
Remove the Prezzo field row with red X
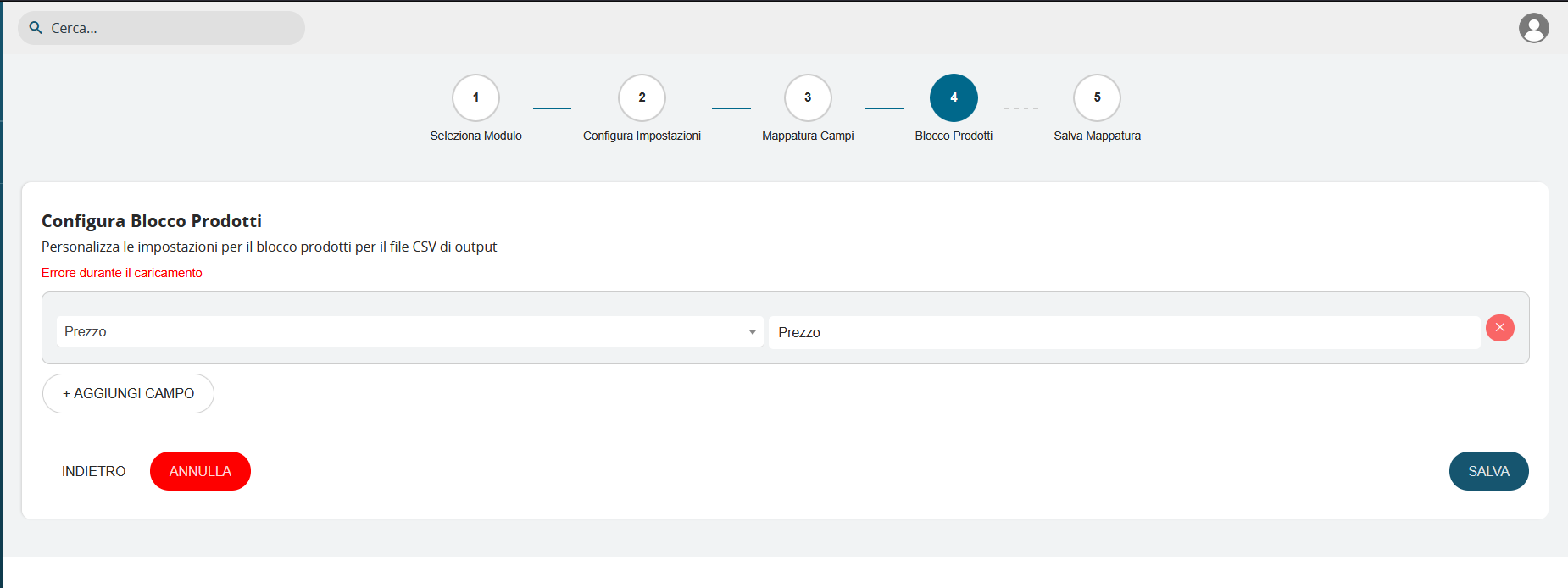1499,328
